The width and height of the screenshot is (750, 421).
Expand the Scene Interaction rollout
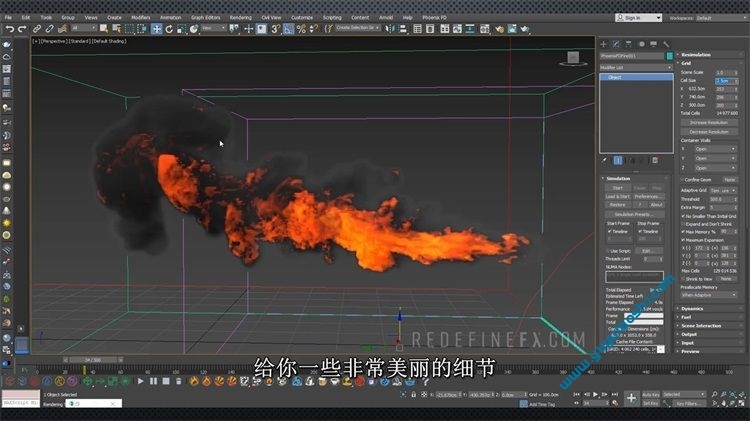pos(701,326)
